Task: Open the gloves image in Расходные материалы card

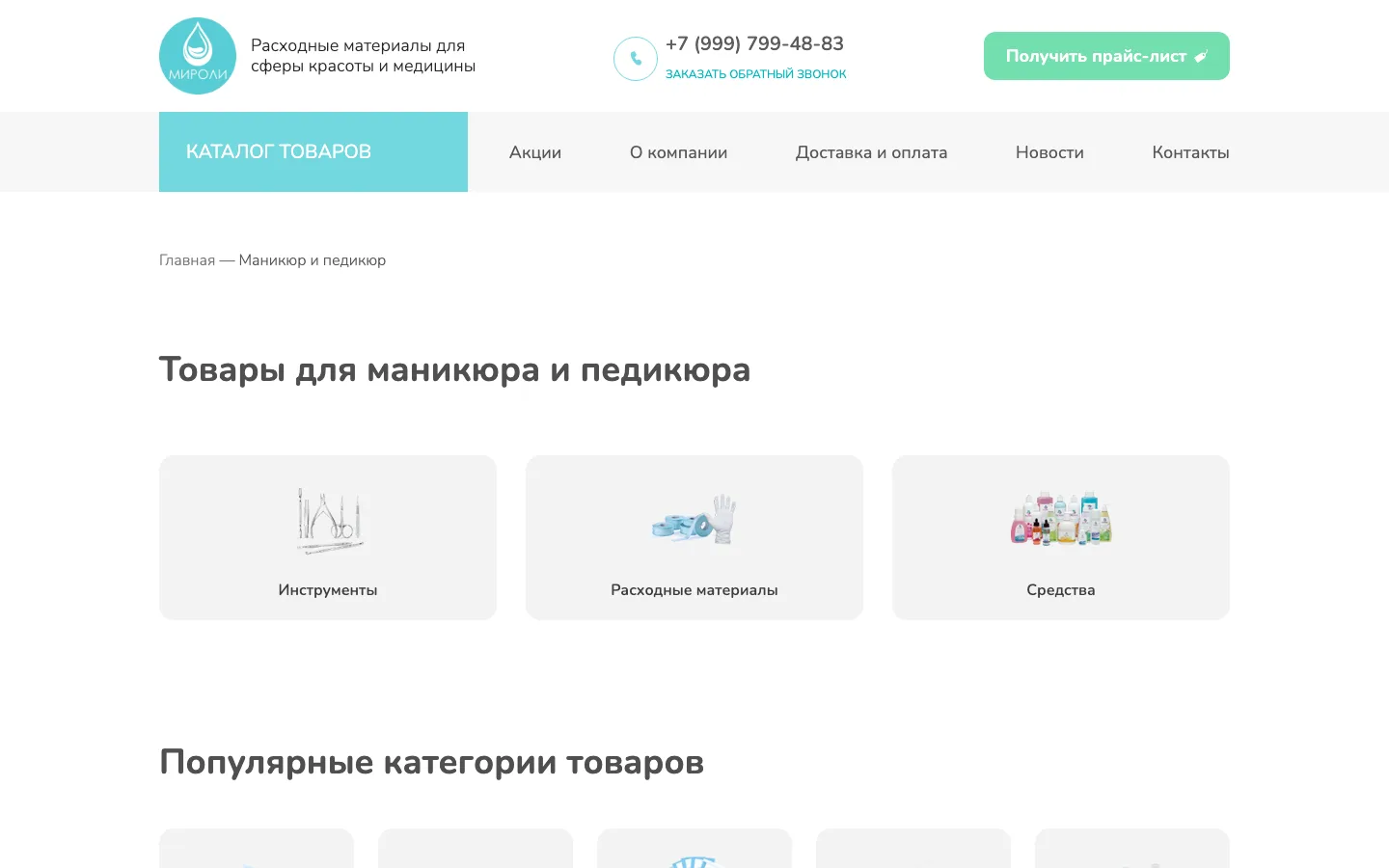Action: 694,521
